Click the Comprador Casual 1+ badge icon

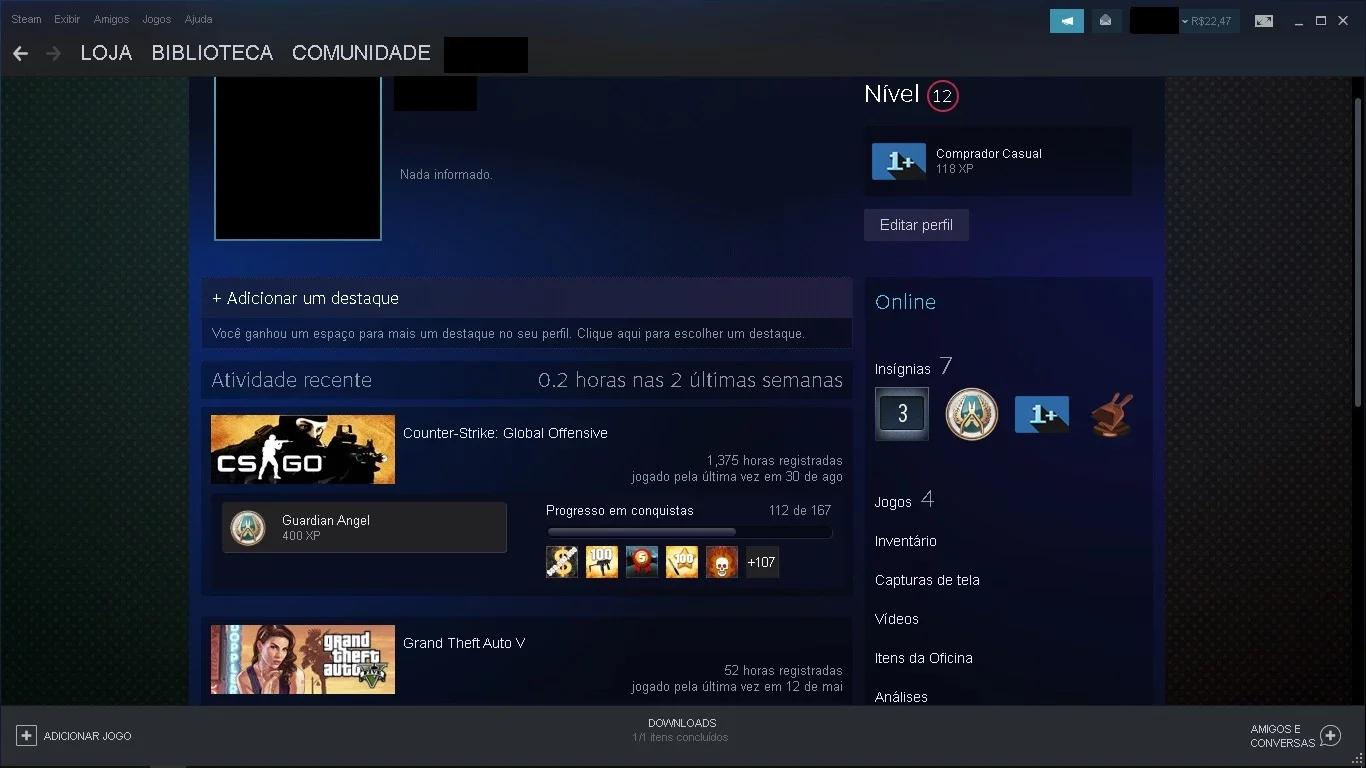pos(899,161)
